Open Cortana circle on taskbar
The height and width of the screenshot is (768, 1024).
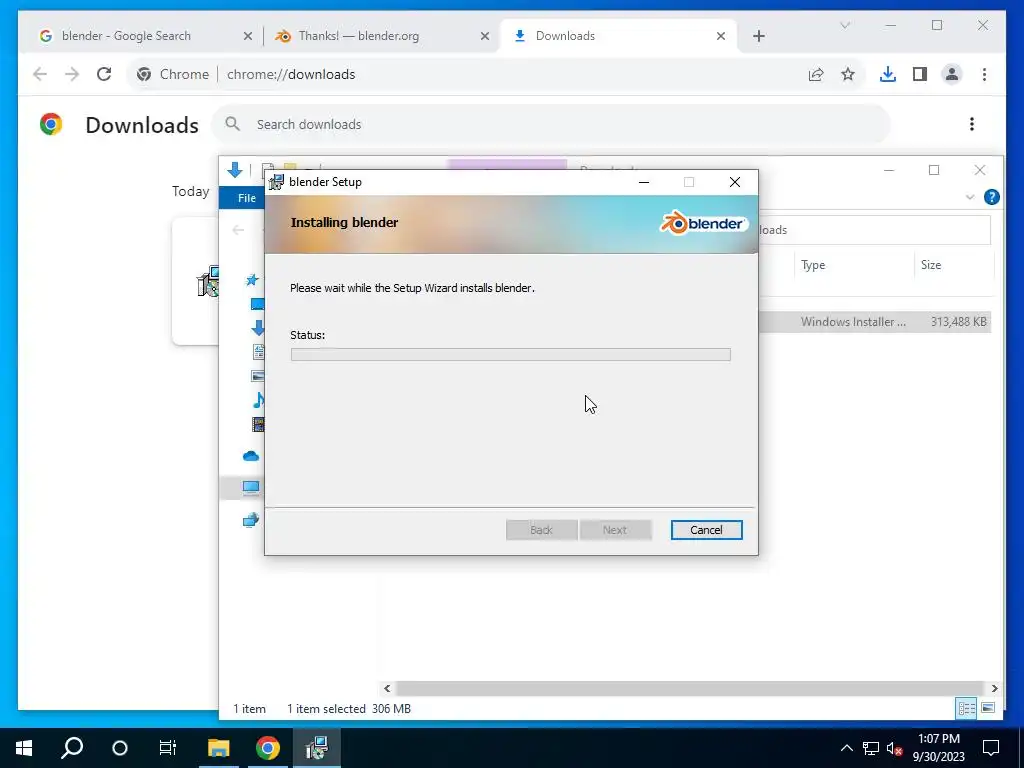click(120, 748)
